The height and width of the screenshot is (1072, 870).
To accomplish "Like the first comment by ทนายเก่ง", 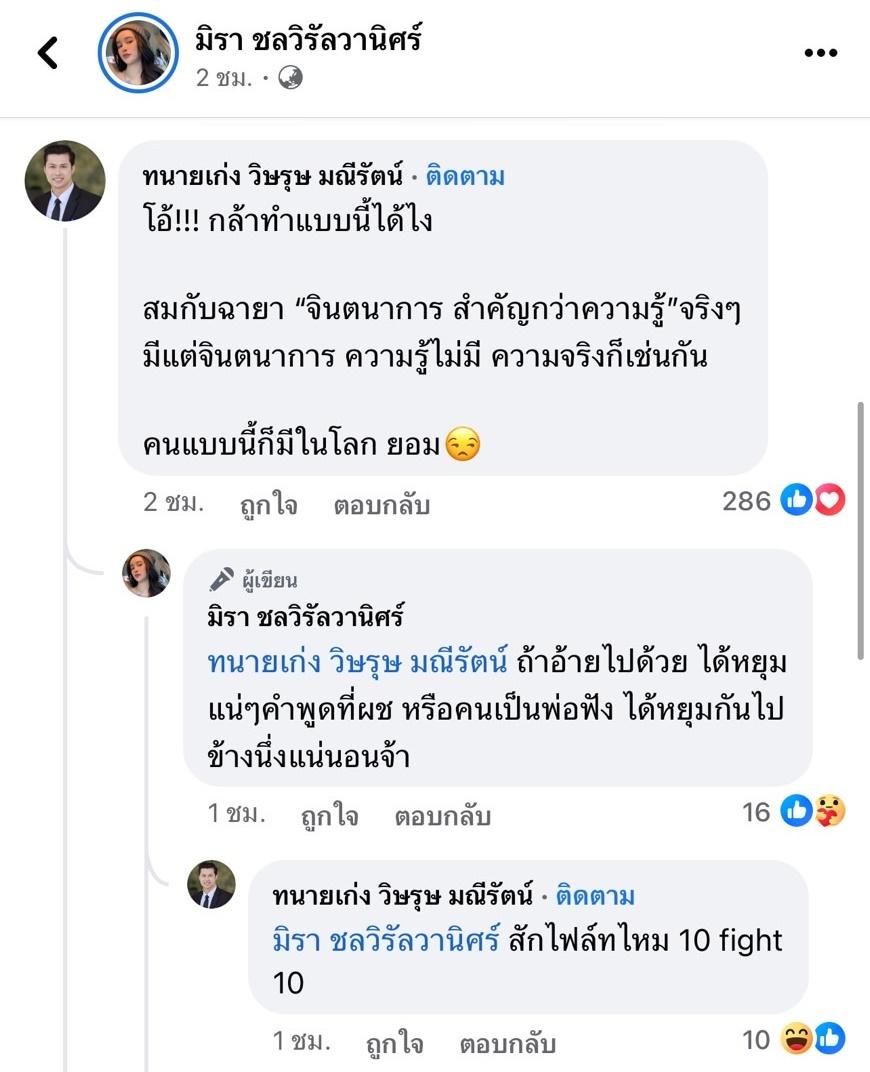I will 268,504.
